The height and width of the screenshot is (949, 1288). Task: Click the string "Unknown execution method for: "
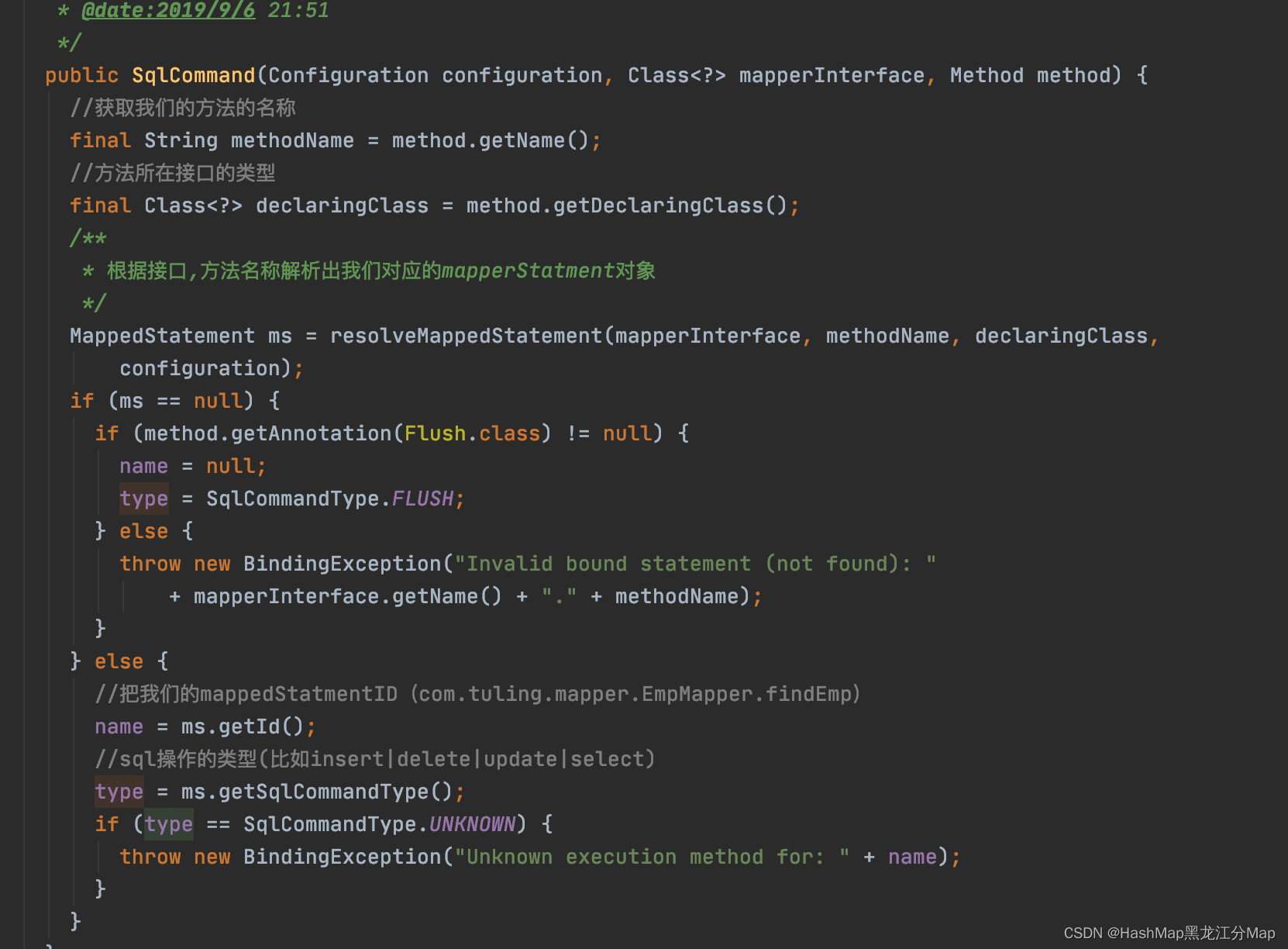click(652, 857)
